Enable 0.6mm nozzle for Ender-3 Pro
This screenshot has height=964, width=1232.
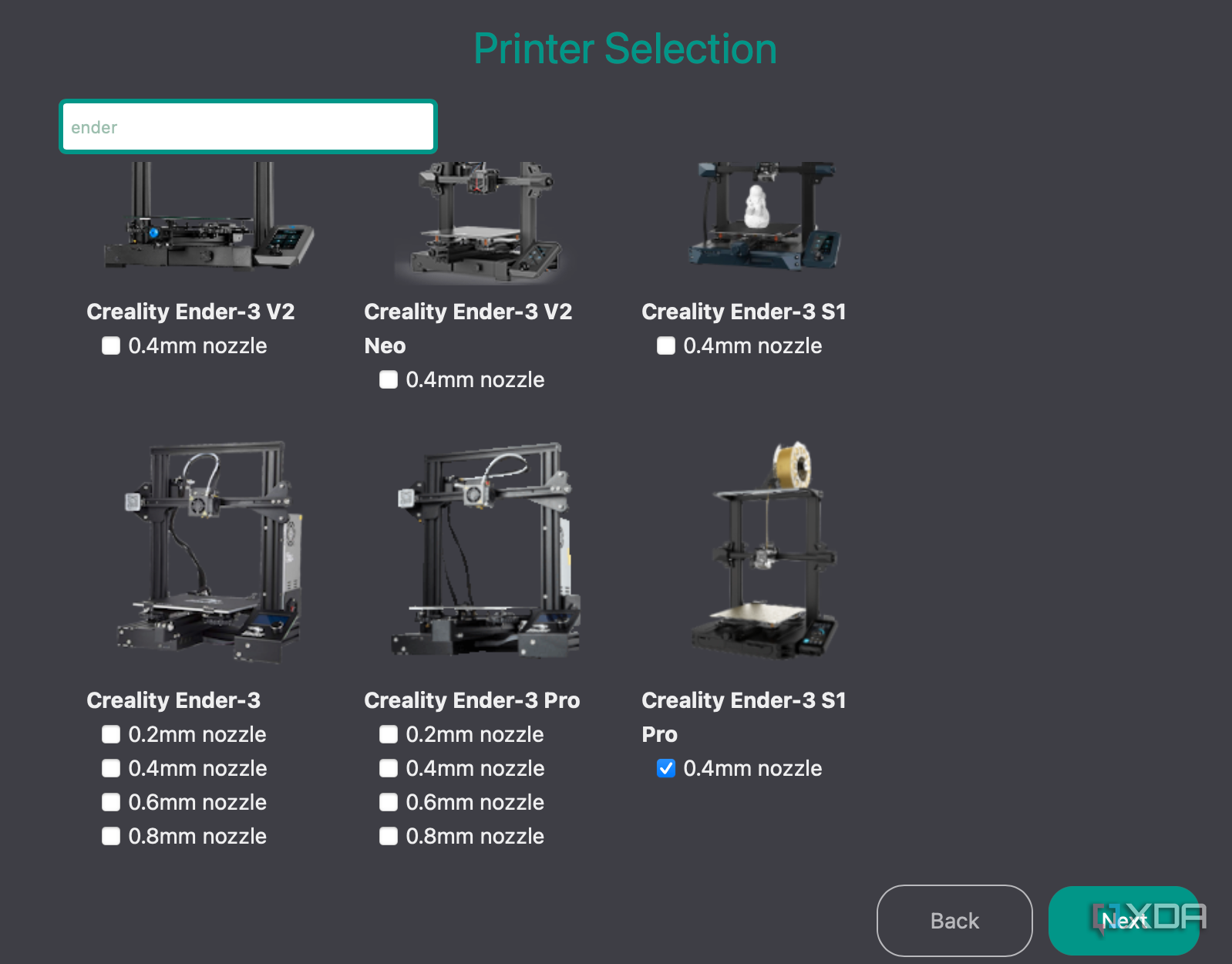(389, 802)
